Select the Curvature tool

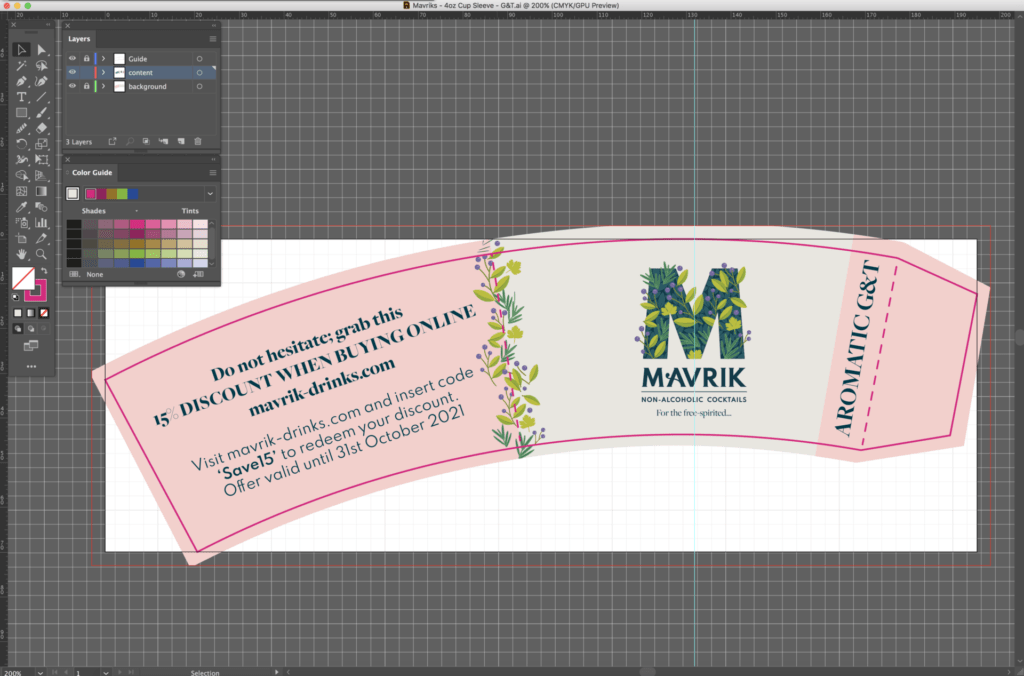click(x=41, y=81)
